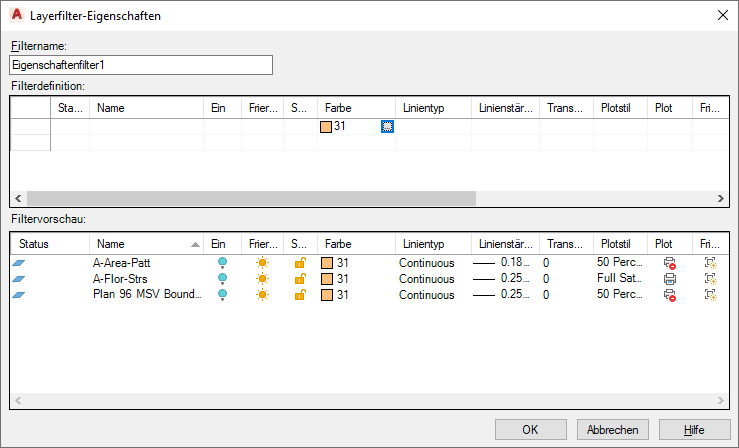
Task: Click Ein column header in preview
Action: click(x=222, y=244)
